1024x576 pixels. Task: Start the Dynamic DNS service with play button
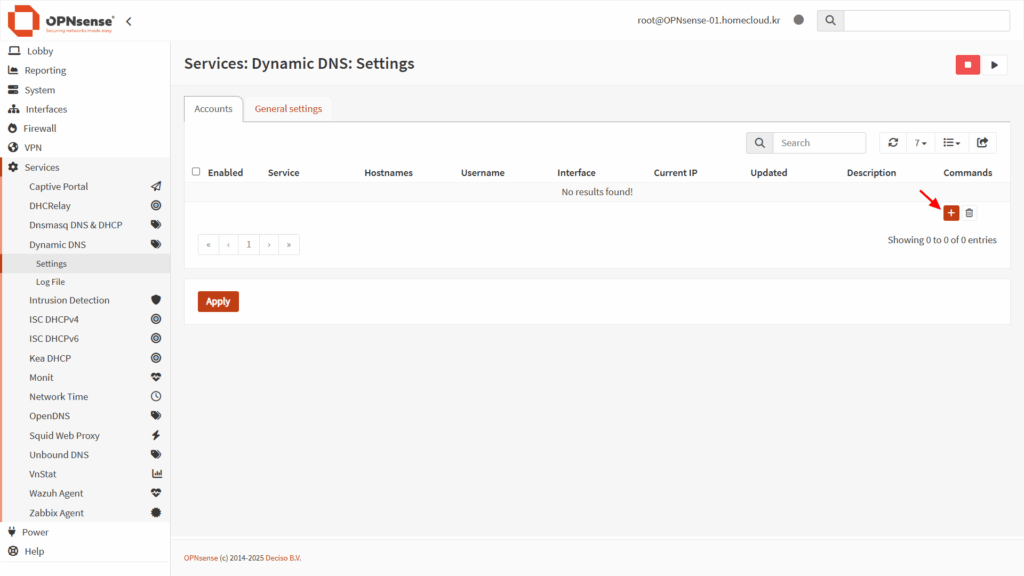click(994, 65)
